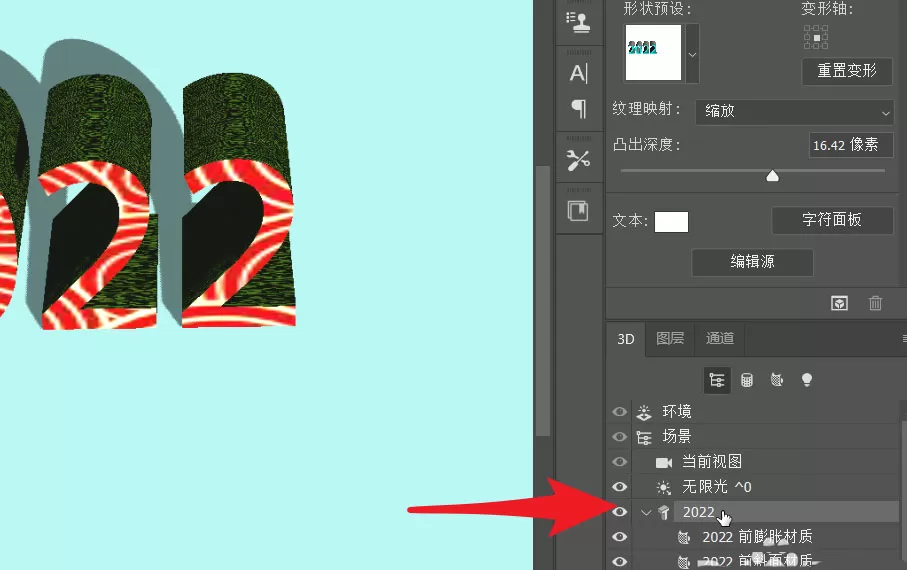Select the 场景 row
Image resolution: width=907 pixels, height=570 pixels.
point(766,437)
